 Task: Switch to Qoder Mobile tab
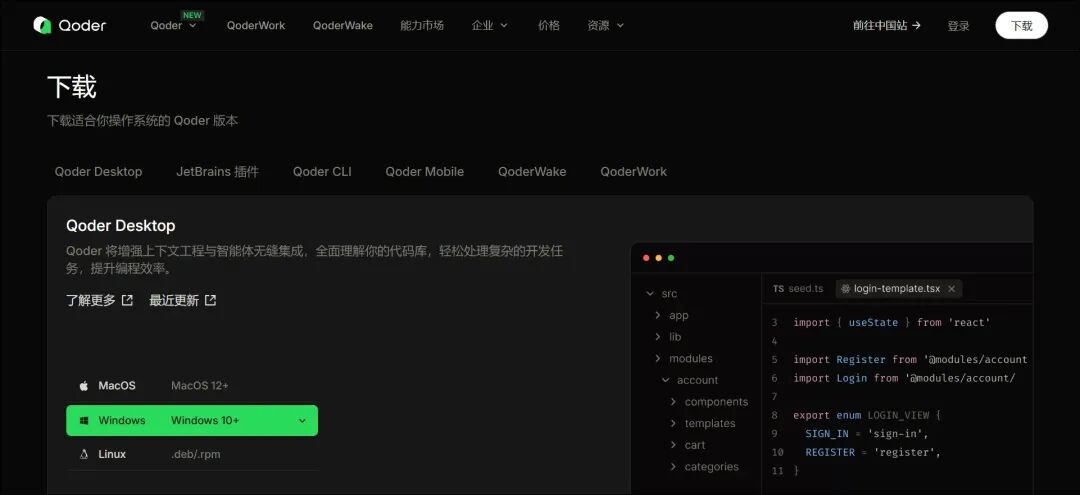point(424,171)
